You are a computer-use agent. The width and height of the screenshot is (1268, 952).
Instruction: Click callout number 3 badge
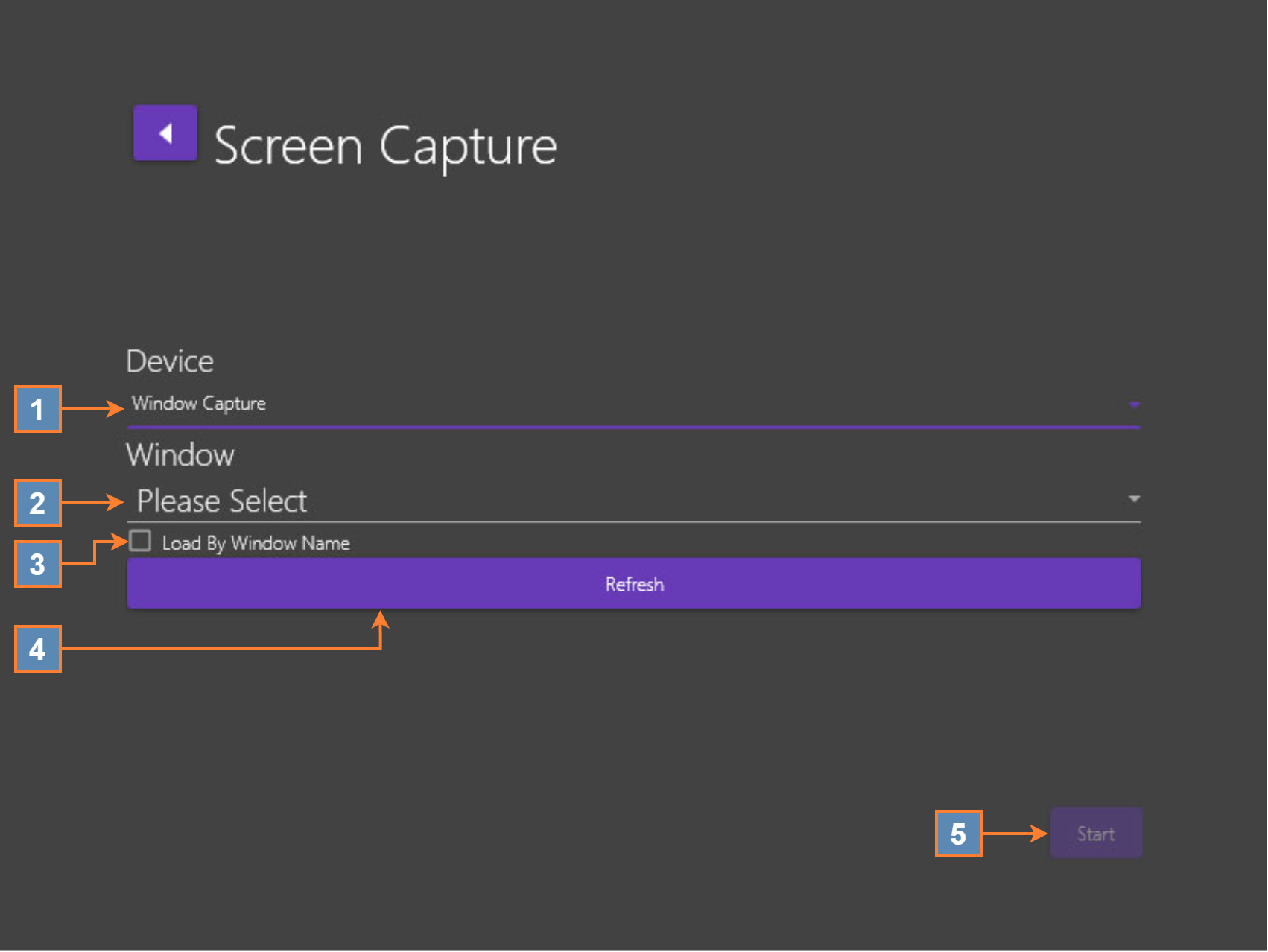(x=37, y=564)
